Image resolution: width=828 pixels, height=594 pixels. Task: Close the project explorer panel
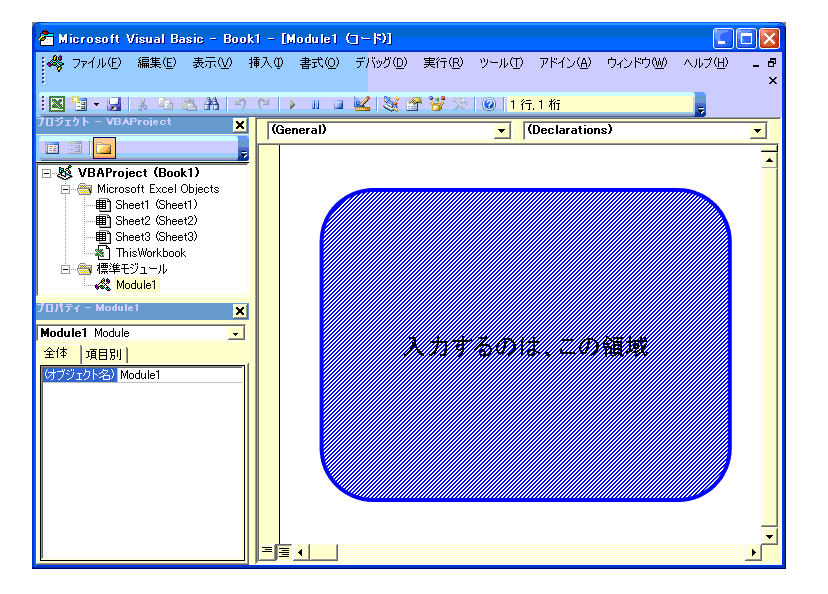(x=239, y=125)
